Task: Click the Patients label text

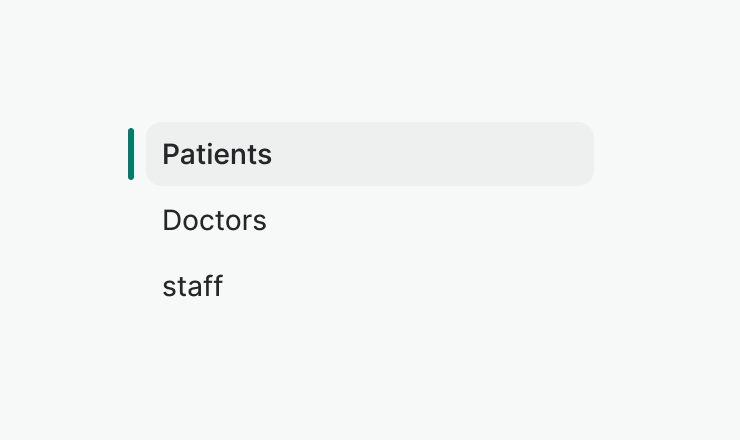Action: tap(217, 154)
